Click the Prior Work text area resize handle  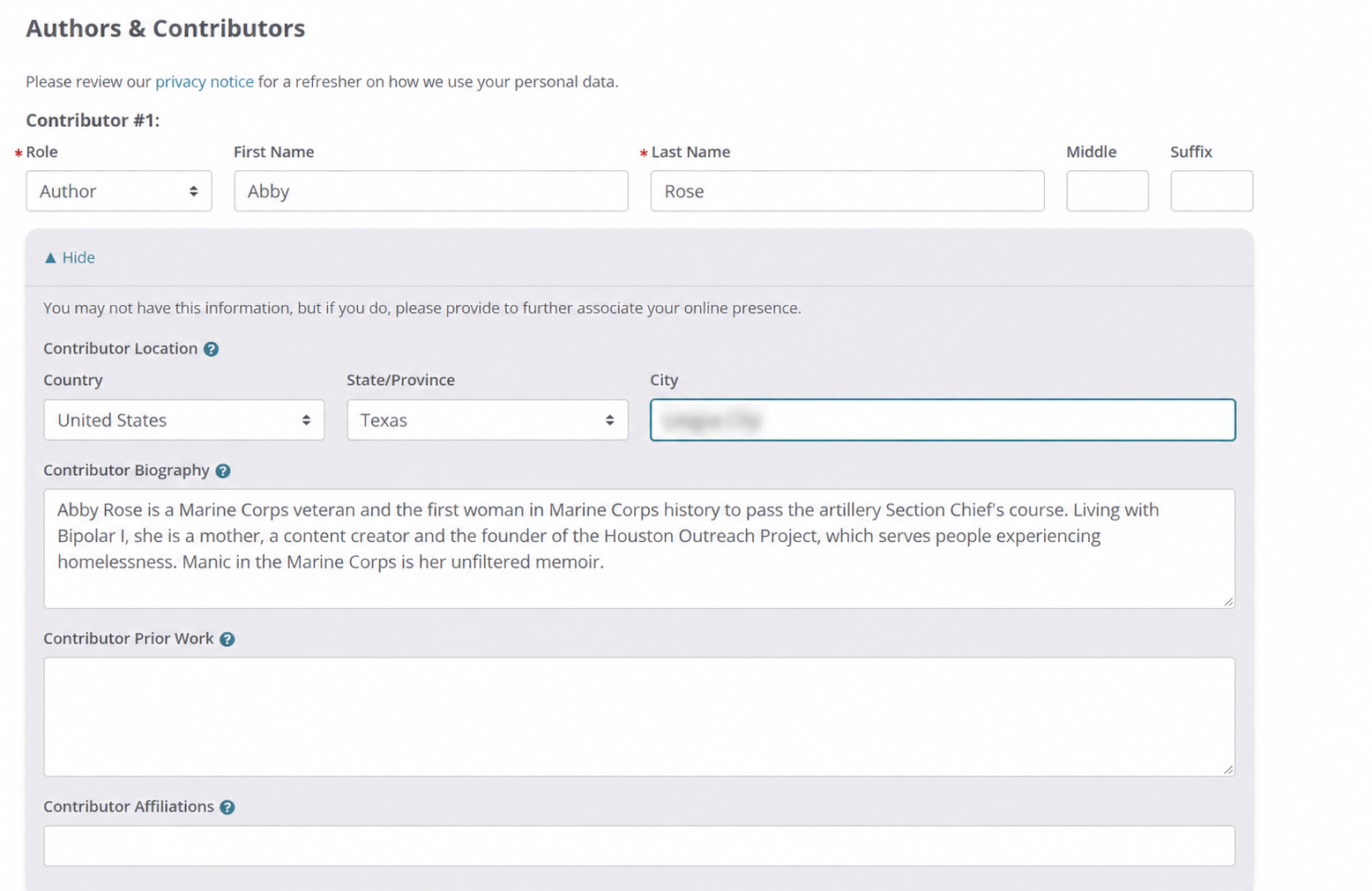[x=1228, y=769]
